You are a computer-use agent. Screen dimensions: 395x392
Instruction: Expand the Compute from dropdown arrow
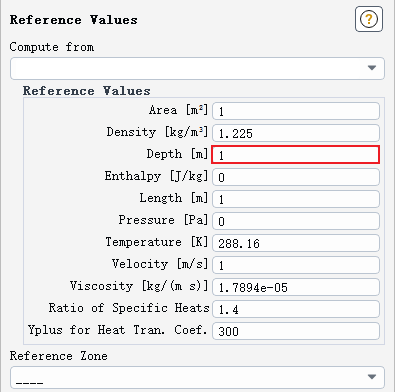[372, 68]
